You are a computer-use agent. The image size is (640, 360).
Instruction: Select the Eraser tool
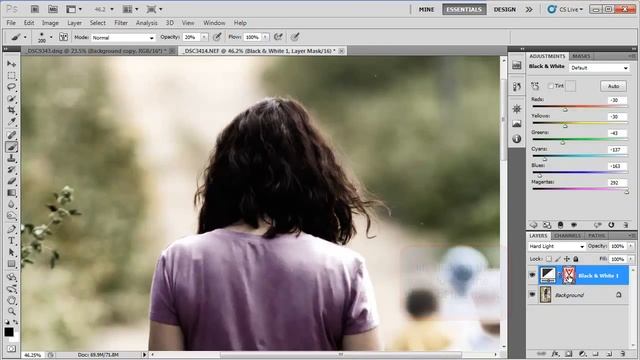[11, 181]
